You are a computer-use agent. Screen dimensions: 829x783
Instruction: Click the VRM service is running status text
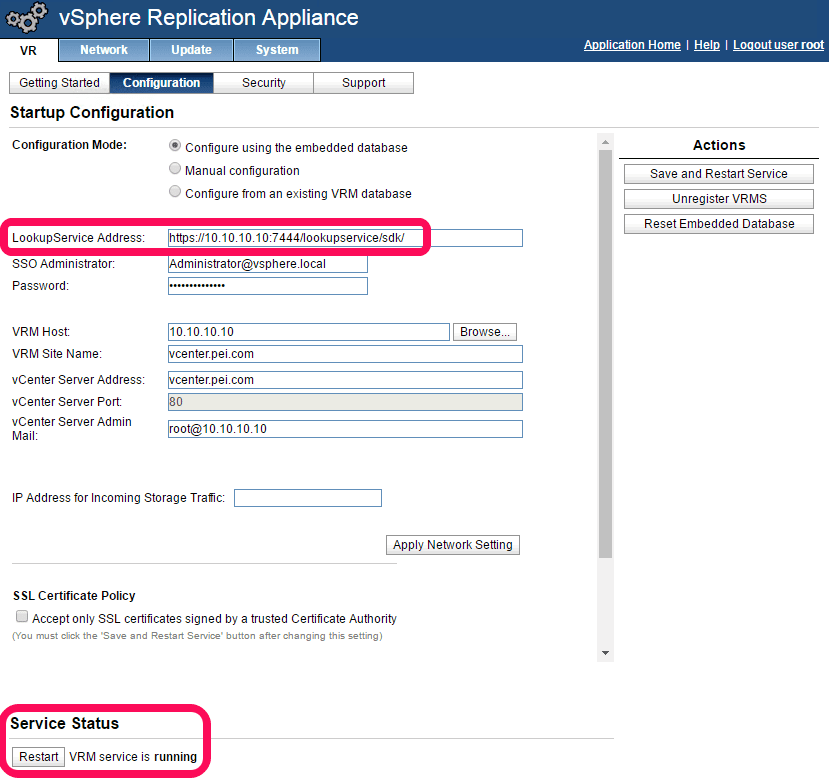pos(133,757)
